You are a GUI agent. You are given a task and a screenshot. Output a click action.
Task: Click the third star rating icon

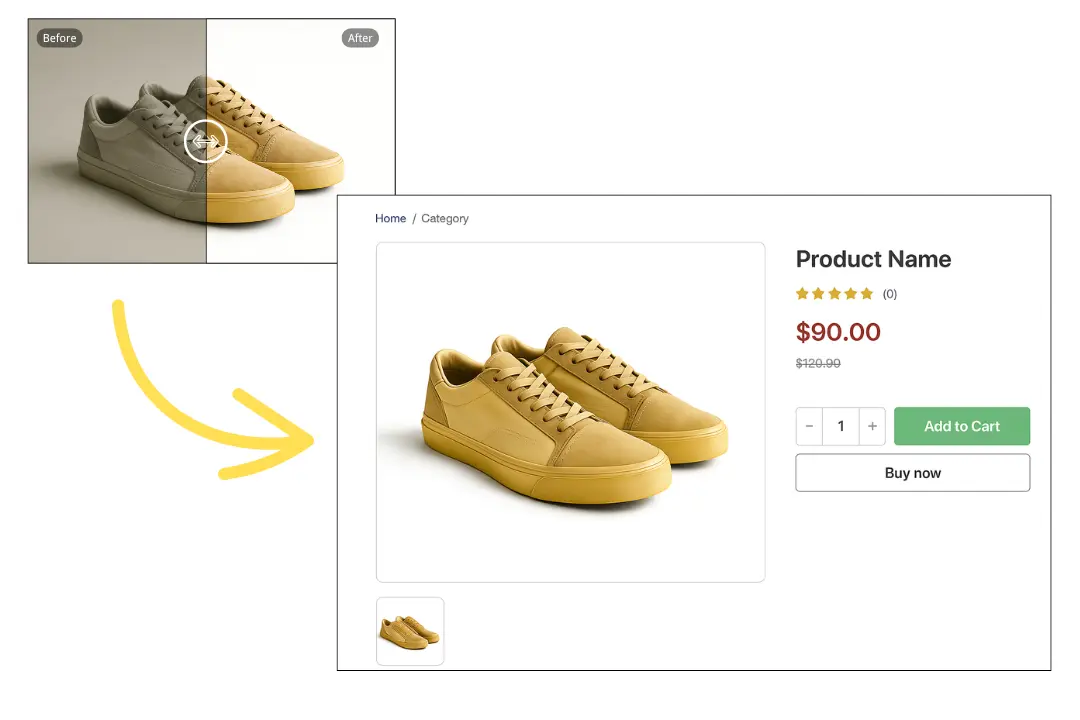834,294
